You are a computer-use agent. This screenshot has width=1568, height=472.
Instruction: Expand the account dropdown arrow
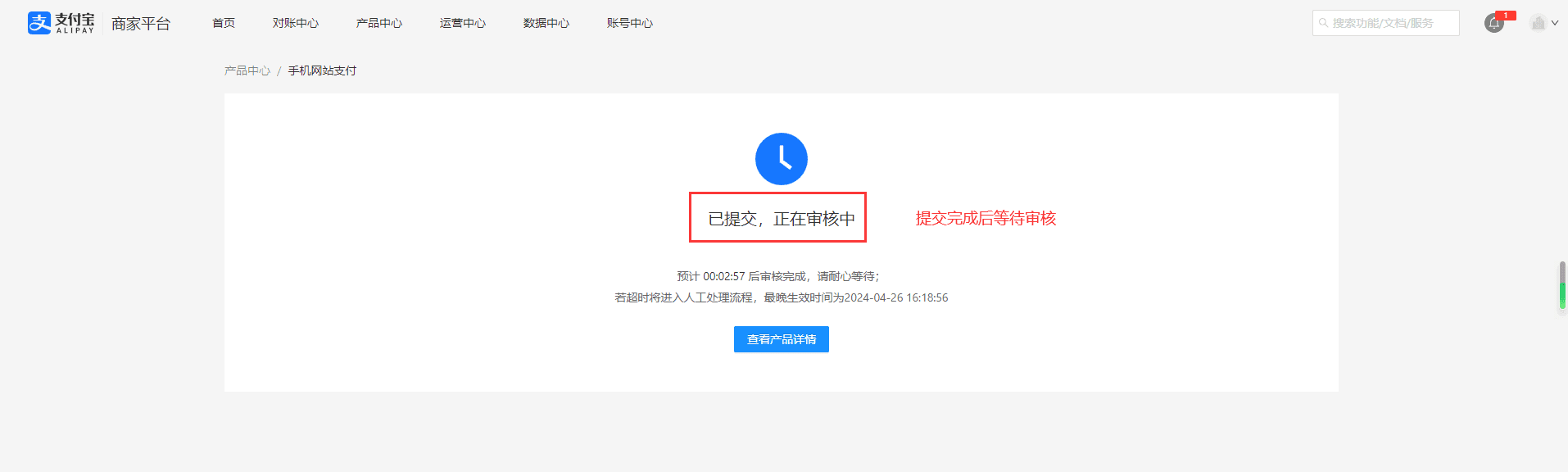[1555, 23]
